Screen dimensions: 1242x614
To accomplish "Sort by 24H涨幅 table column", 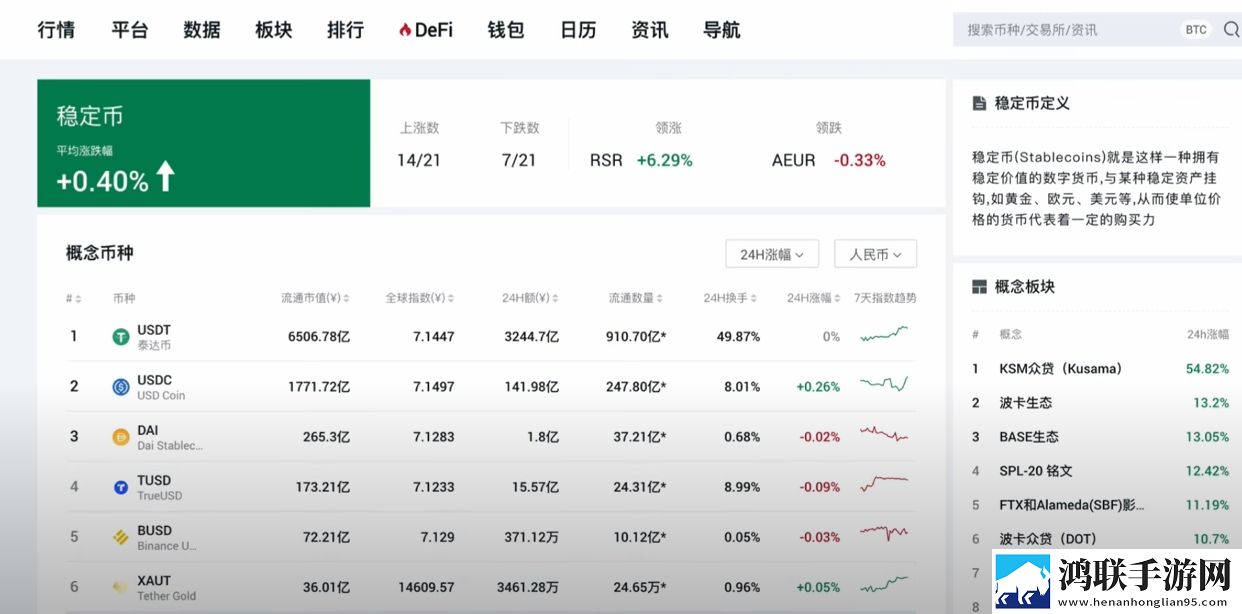I will pyautogui.click(x=814, y=298).
